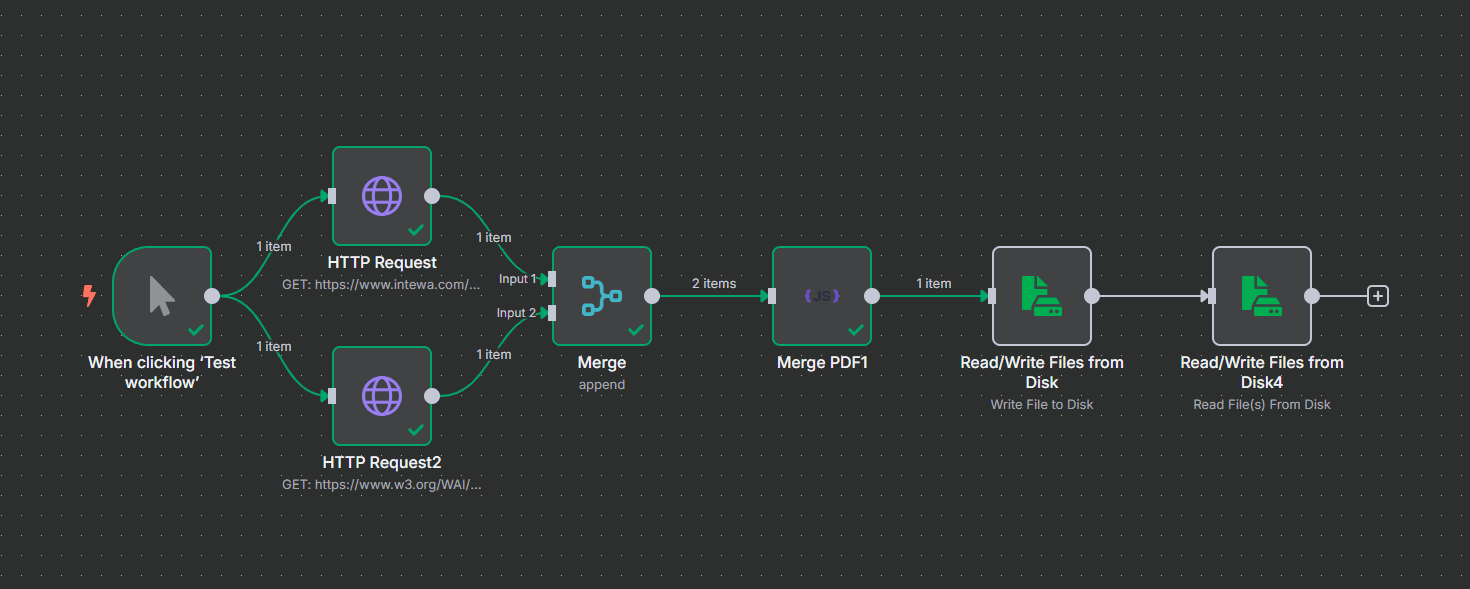Click the Merge node's Input 1 handle
1470x589 pixels.
[x=552, y=279]
